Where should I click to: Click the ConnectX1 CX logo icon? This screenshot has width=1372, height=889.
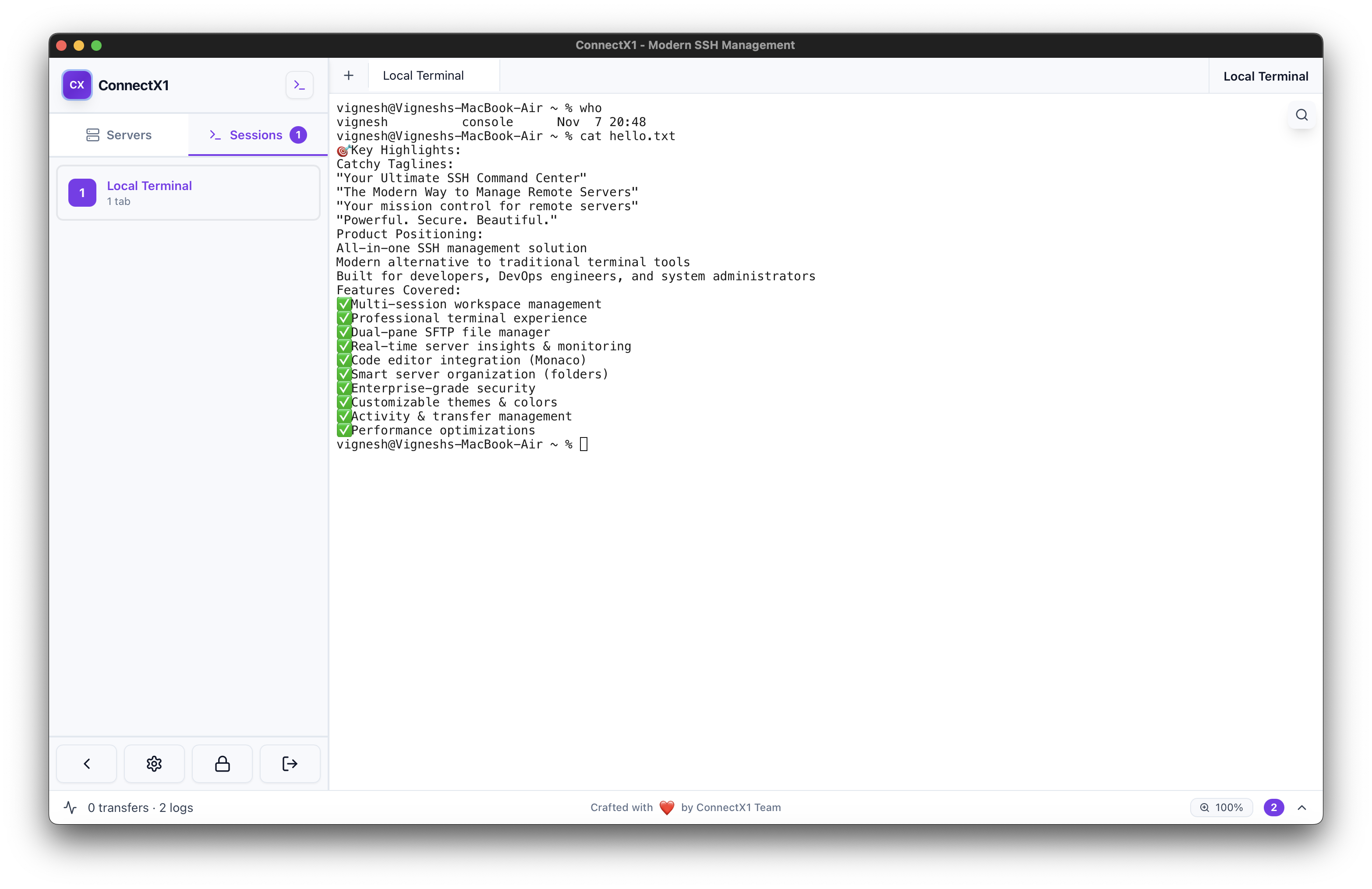coord(77,85)
